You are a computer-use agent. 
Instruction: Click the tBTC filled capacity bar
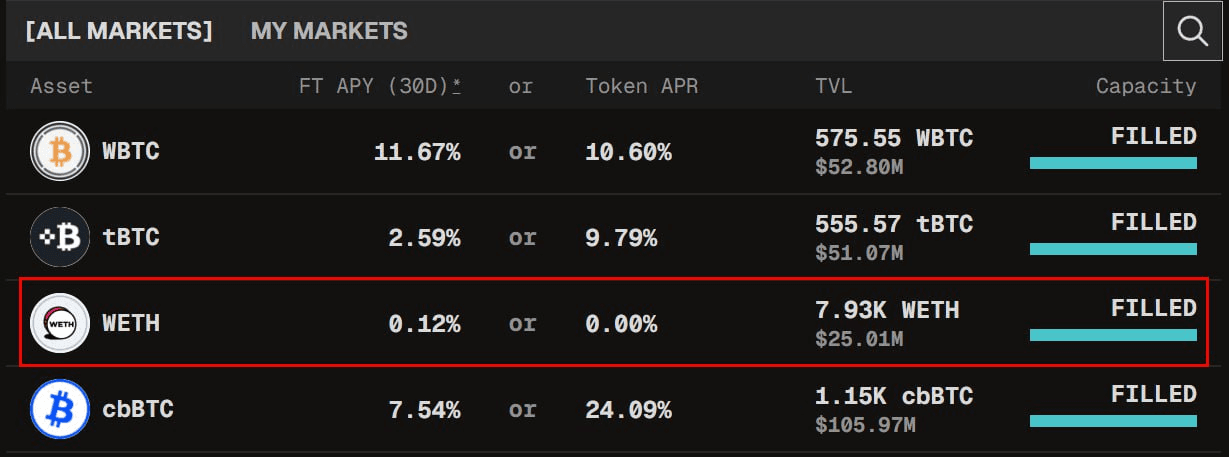1113,249
